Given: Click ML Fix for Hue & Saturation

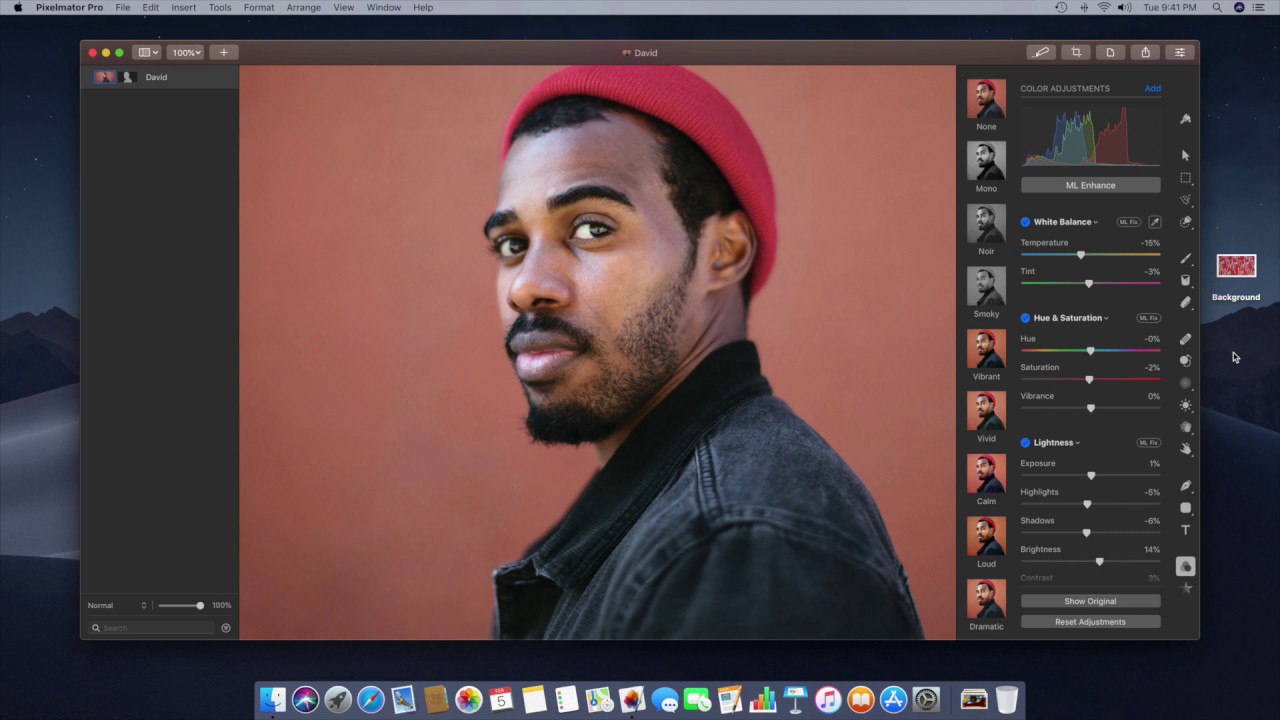Looking at the screenshot, I should [x=1148, y=318].
